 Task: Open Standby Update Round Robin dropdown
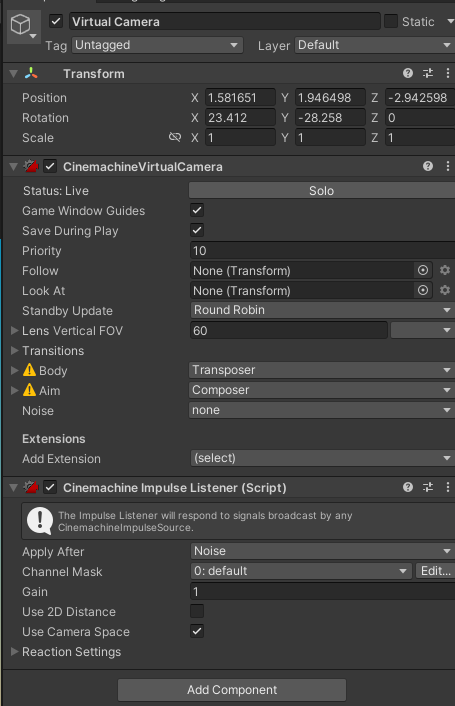click(322, 310)
